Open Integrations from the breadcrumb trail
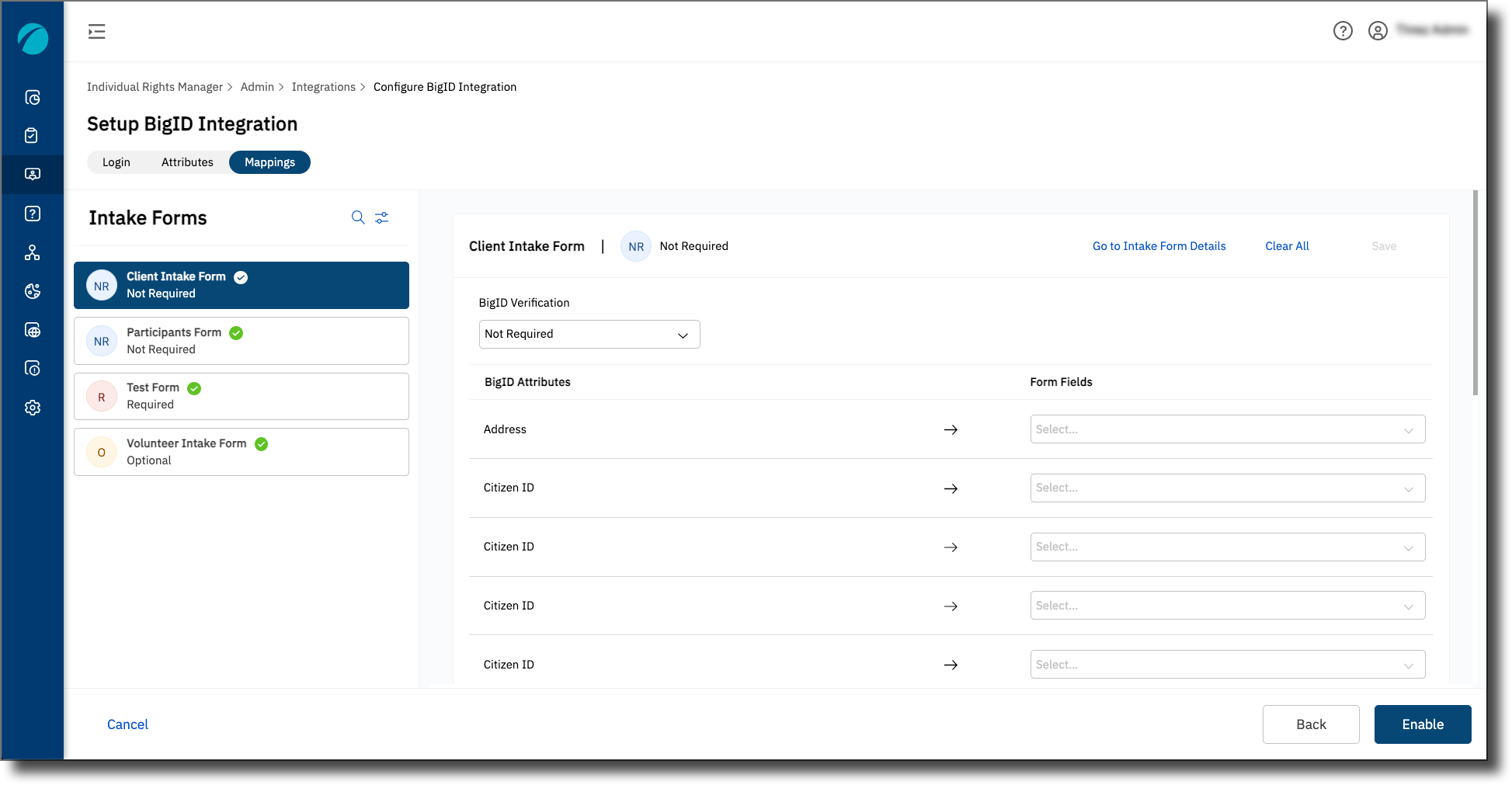Image resolution: width=1512 pixels, height=785 pixels. click(x=324, y=86)
